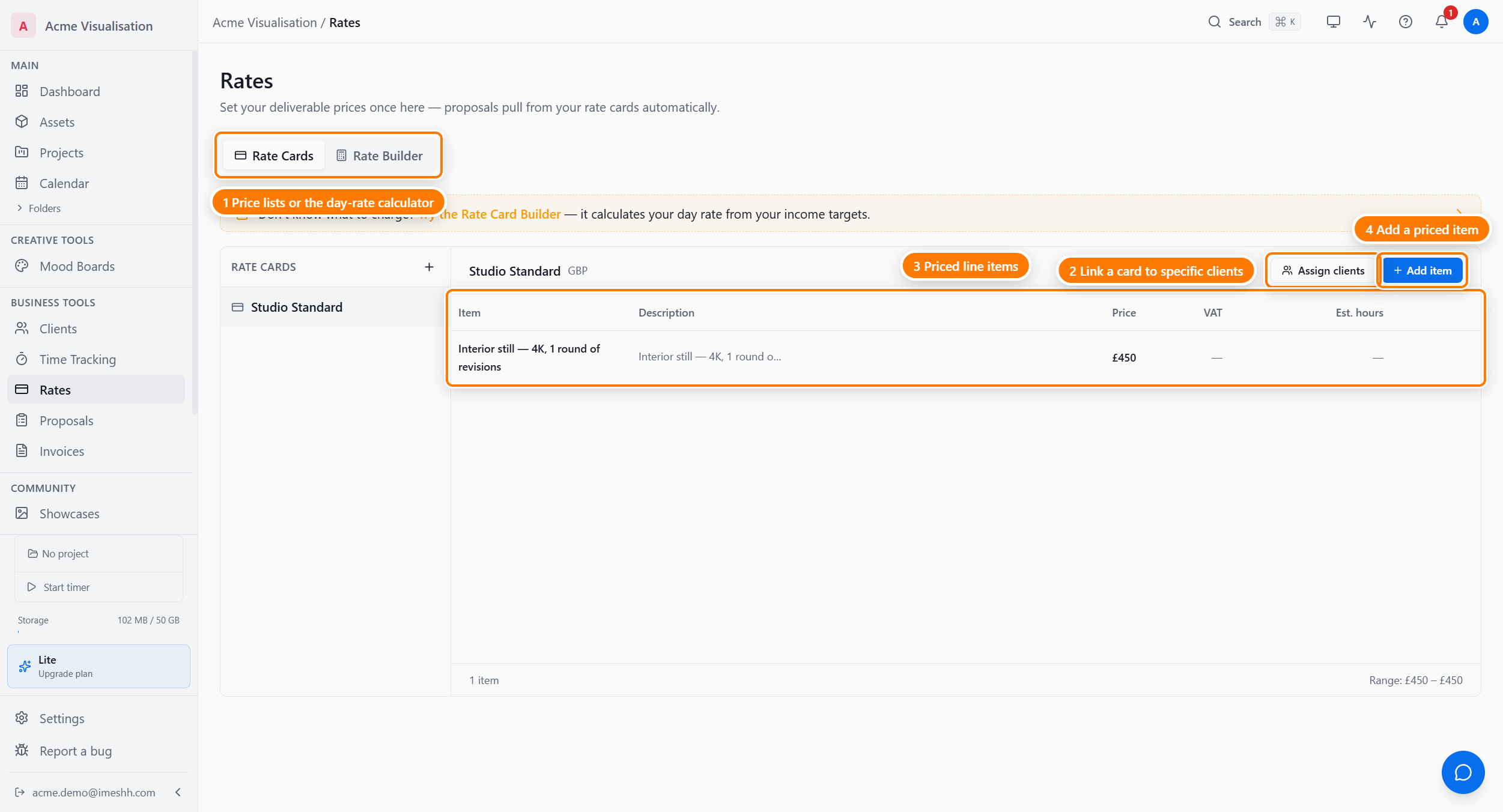
Task: Open Mood Boards creative tool
Action: tap(96, 266)
